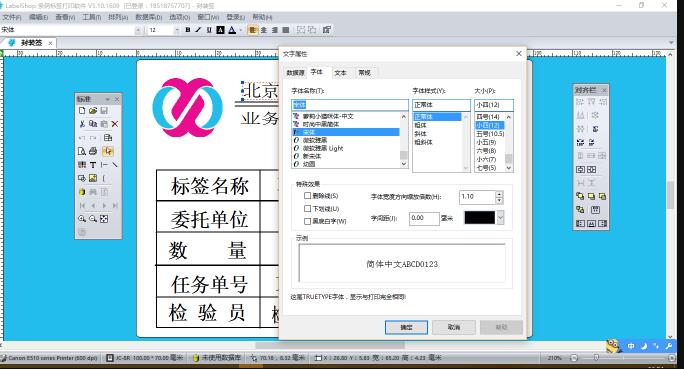
Task: Open the font color dropdown arrow in dialog
Action: (500, 218)
